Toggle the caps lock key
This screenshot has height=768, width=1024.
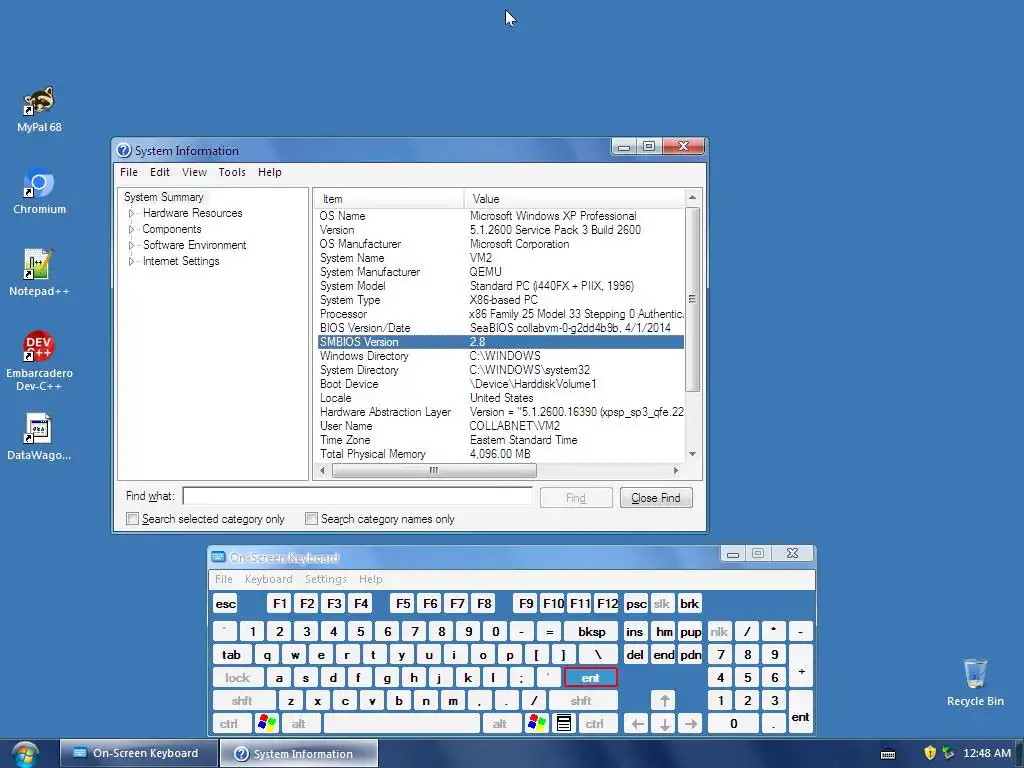click(238, 678)
